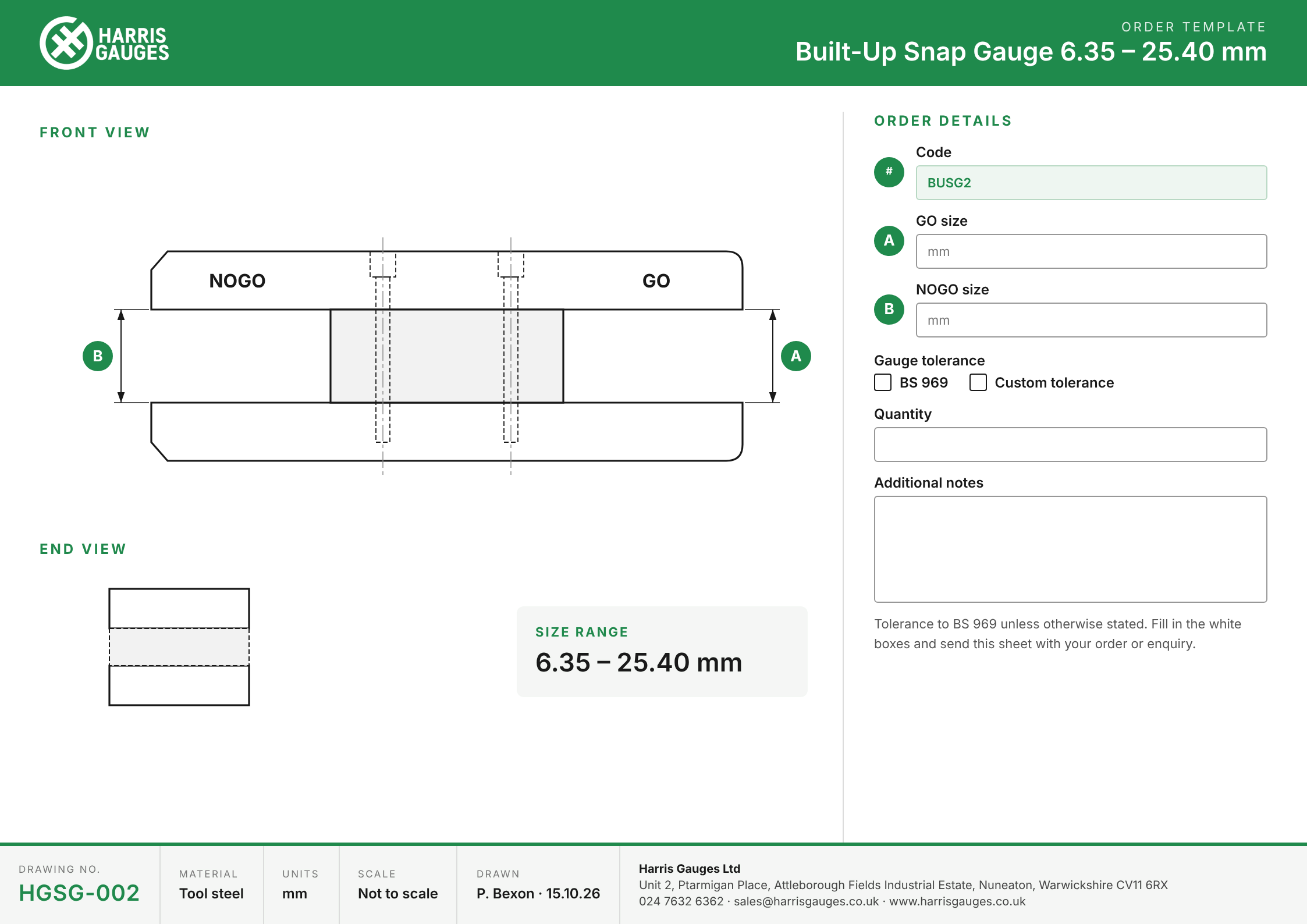Click the size range value 6.35 – 25.40 mm

tap(638, 662)
